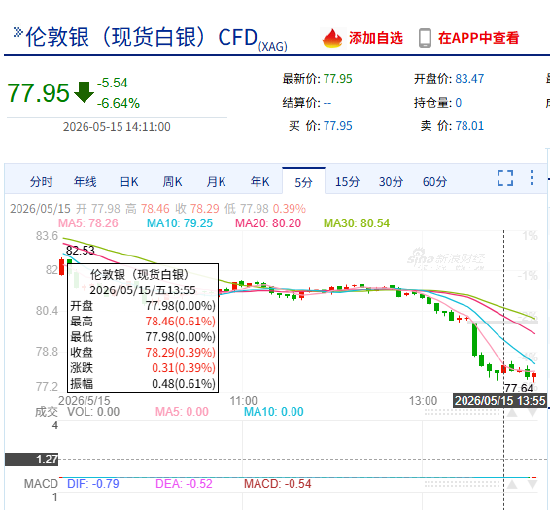Click the 在APP中查看 link
The width and height of the screenshot is (550, 510).
tap(478, 38)
